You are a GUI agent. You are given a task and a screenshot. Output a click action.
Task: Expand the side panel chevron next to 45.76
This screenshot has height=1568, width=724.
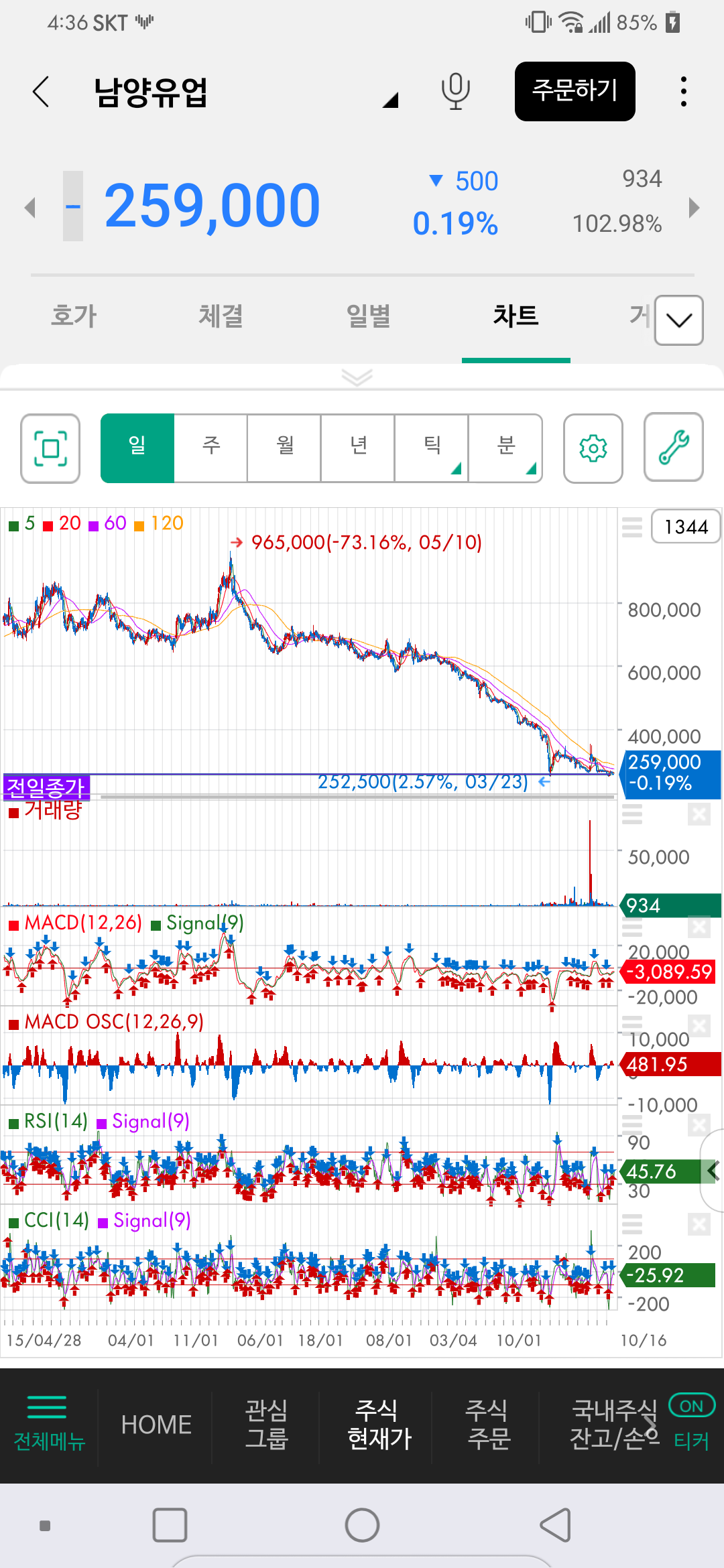[x=713, y=1171]
